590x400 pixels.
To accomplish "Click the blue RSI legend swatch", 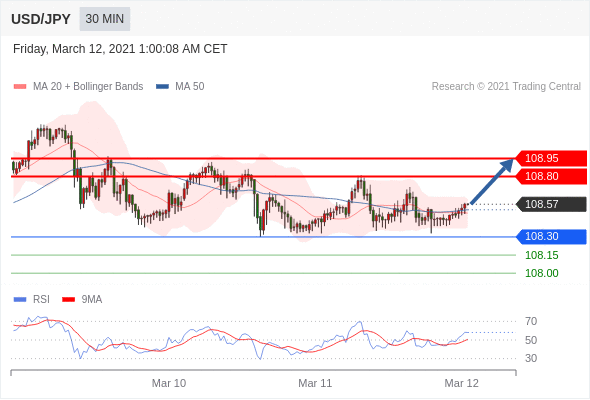I will 20,300.
